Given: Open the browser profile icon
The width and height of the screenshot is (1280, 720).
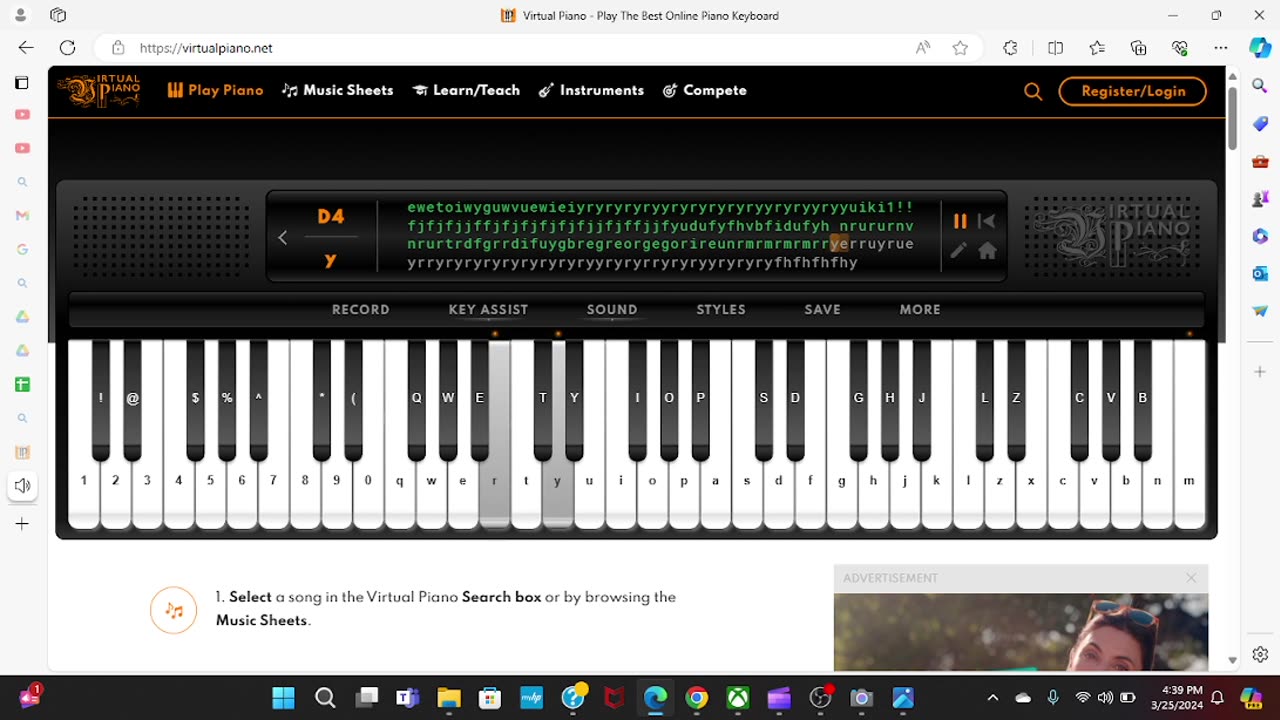Looking at the screenshot, I should [x=21, y=15].
